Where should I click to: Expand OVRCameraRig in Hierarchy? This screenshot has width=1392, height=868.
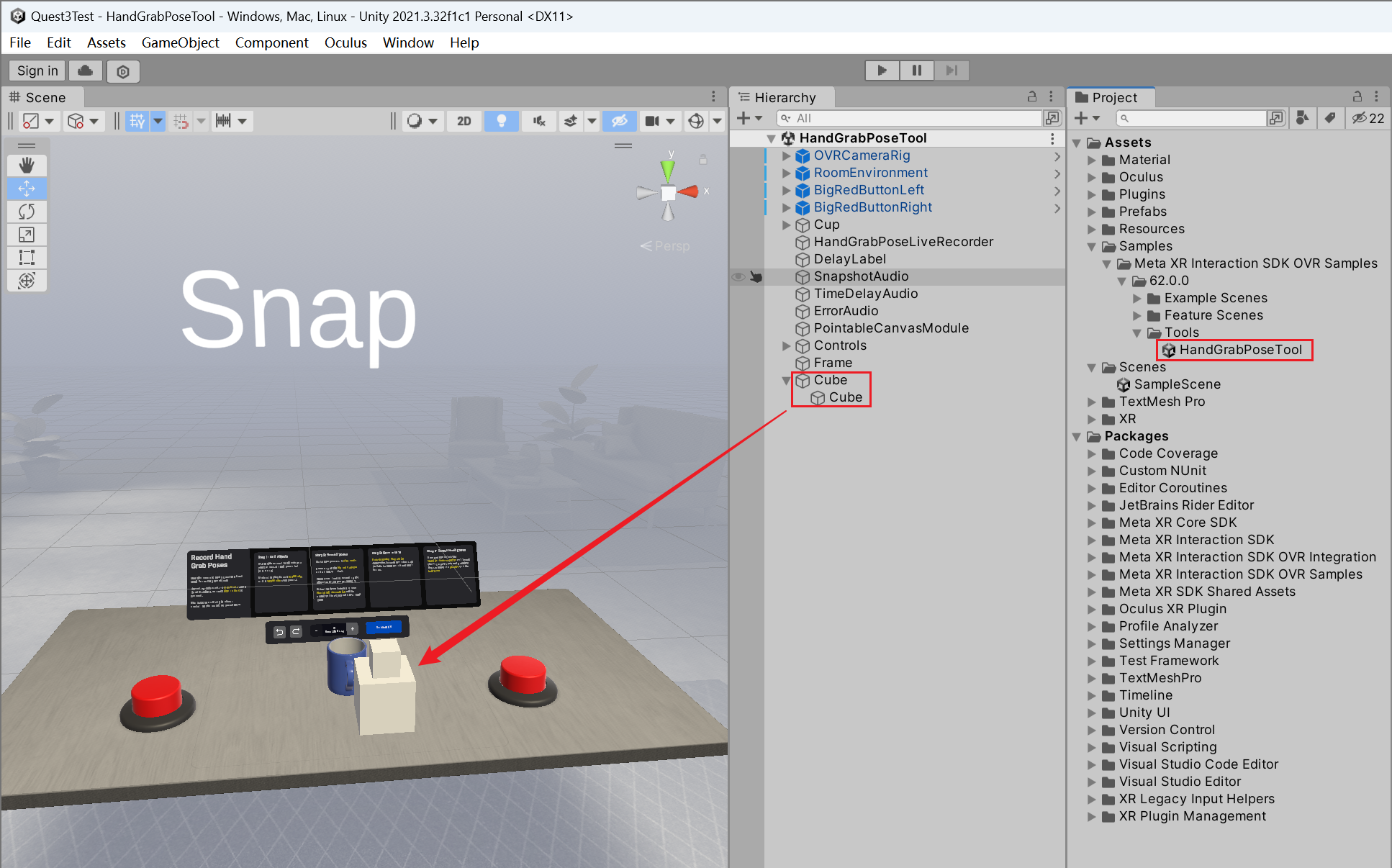click(786, 155)
